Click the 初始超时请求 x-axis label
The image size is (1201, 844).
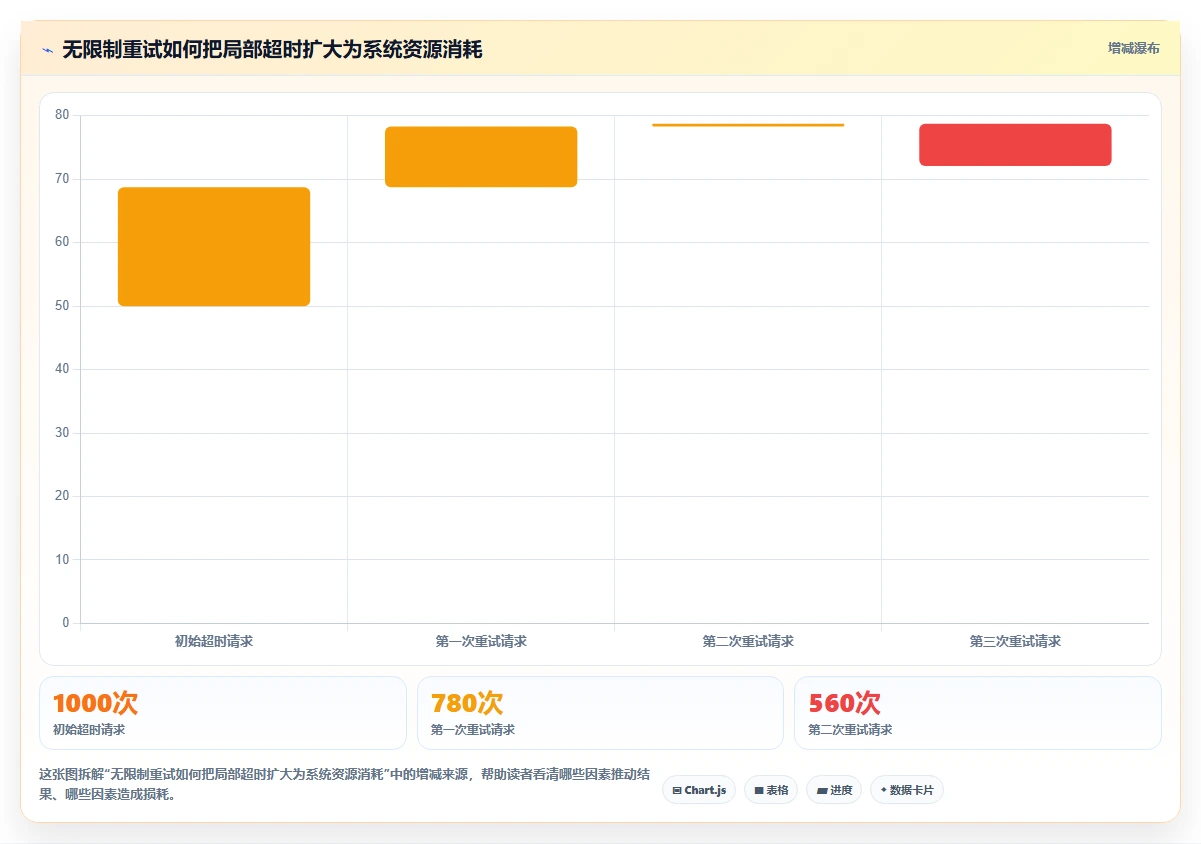214,642
